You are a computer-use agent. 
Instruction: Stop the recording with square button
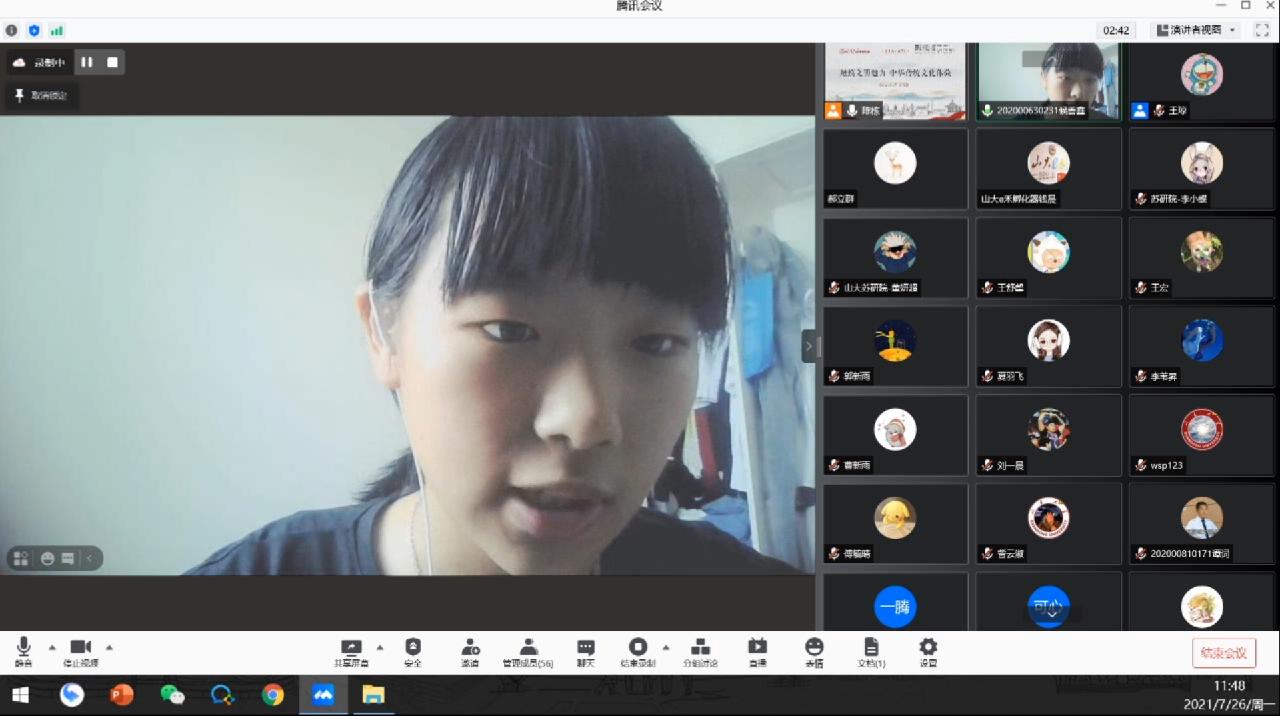point(112,62)
